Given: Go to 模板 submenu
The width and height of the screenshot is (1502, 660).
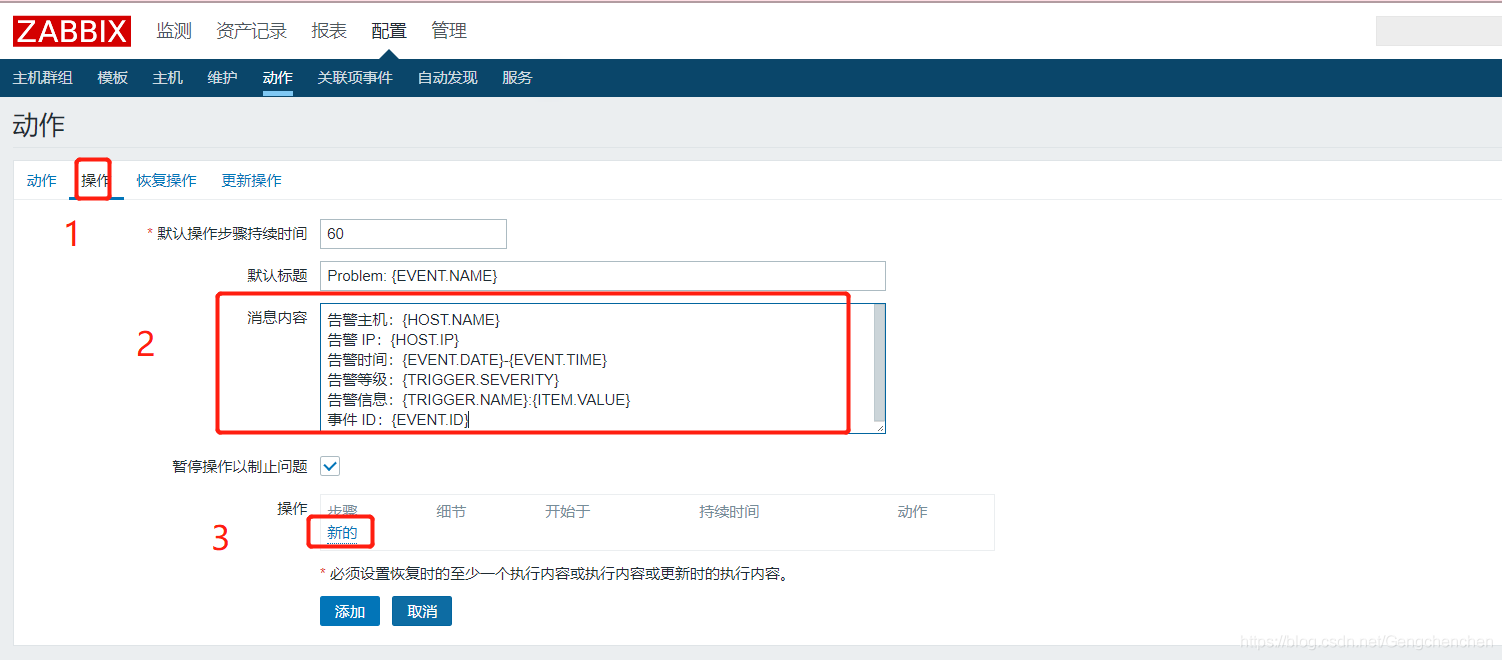Looking at the screenshot, I should point(113,78).
